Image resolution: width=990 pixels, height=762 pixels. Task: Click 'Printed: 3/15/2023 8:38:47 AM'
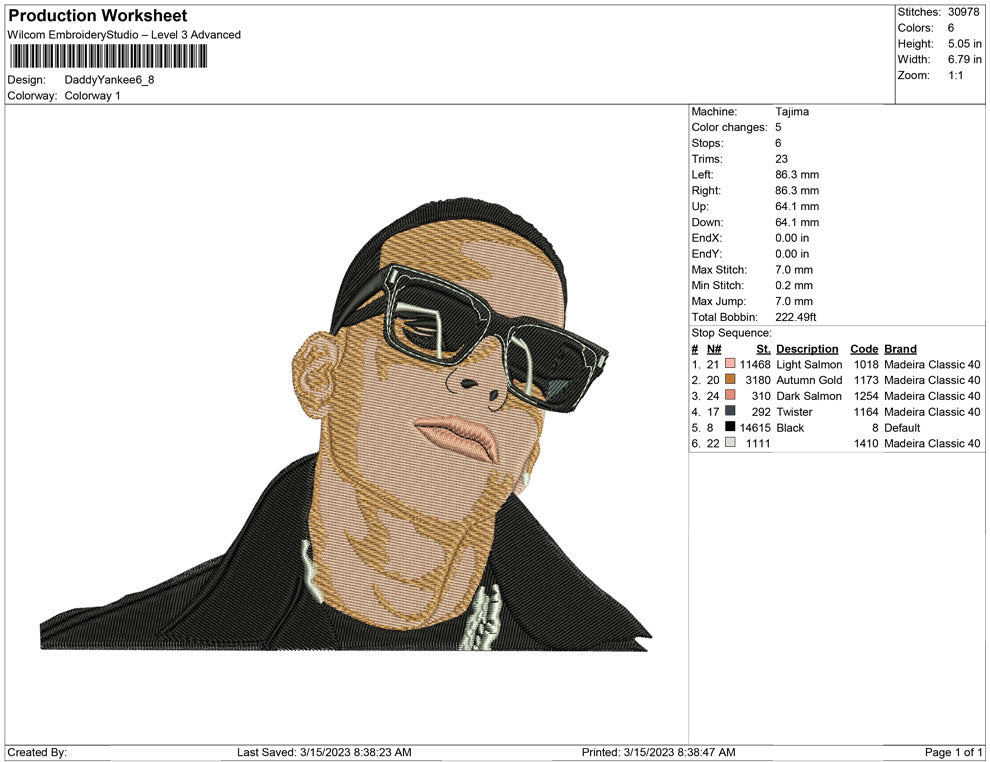(659, 752)
